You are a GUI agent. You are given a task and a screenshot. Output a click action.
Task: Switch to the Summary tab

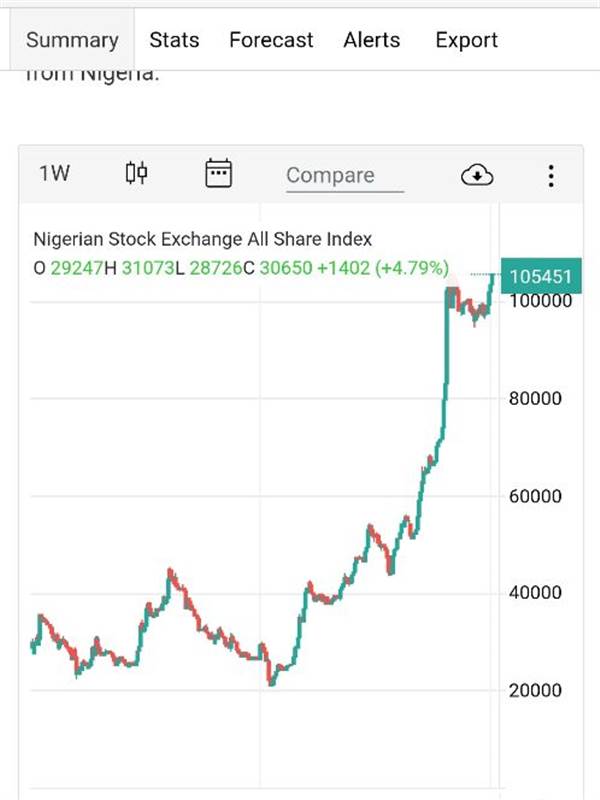pyautogui.click(x=72, y=41)
